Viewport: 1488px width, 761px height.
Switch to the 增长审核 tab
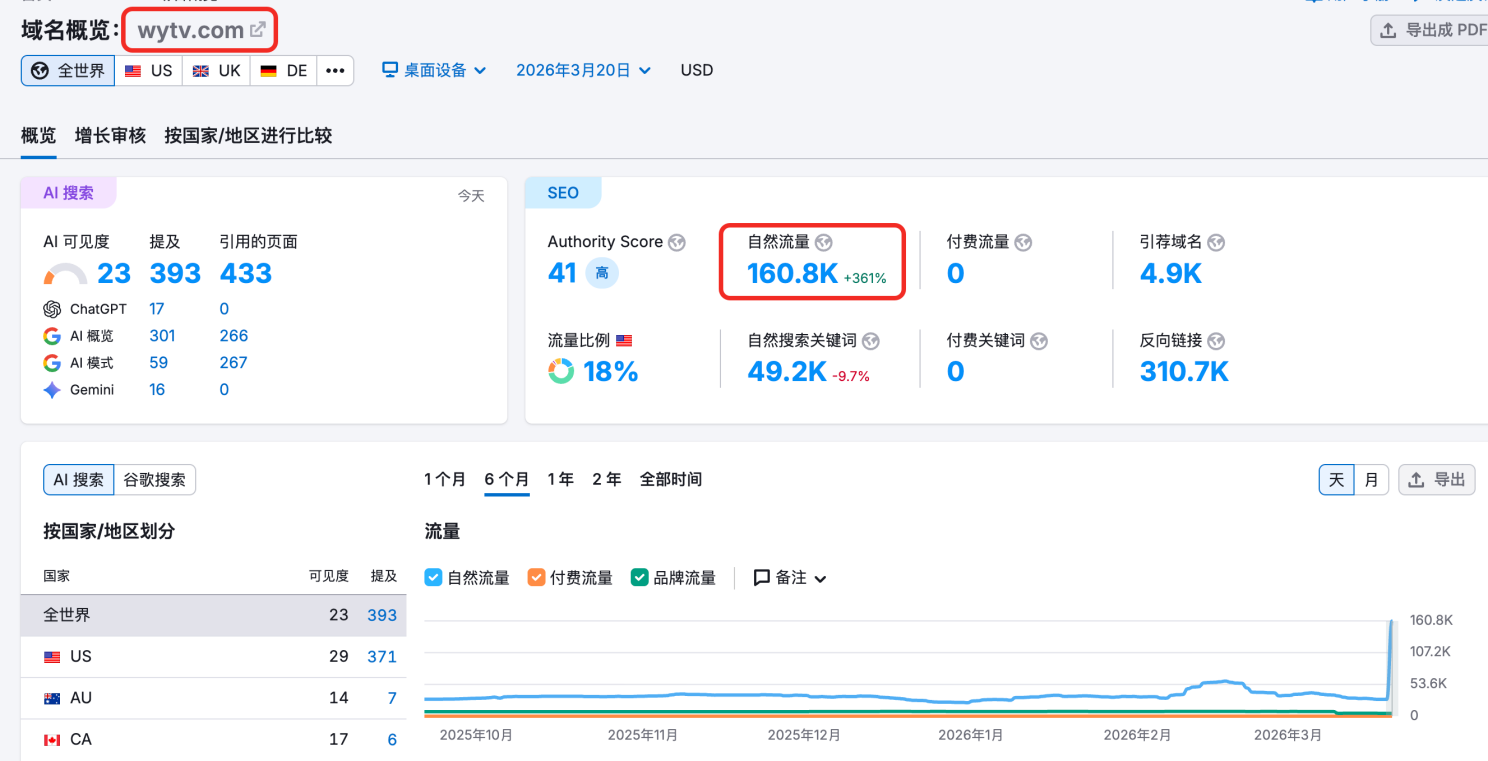point(110,136)
